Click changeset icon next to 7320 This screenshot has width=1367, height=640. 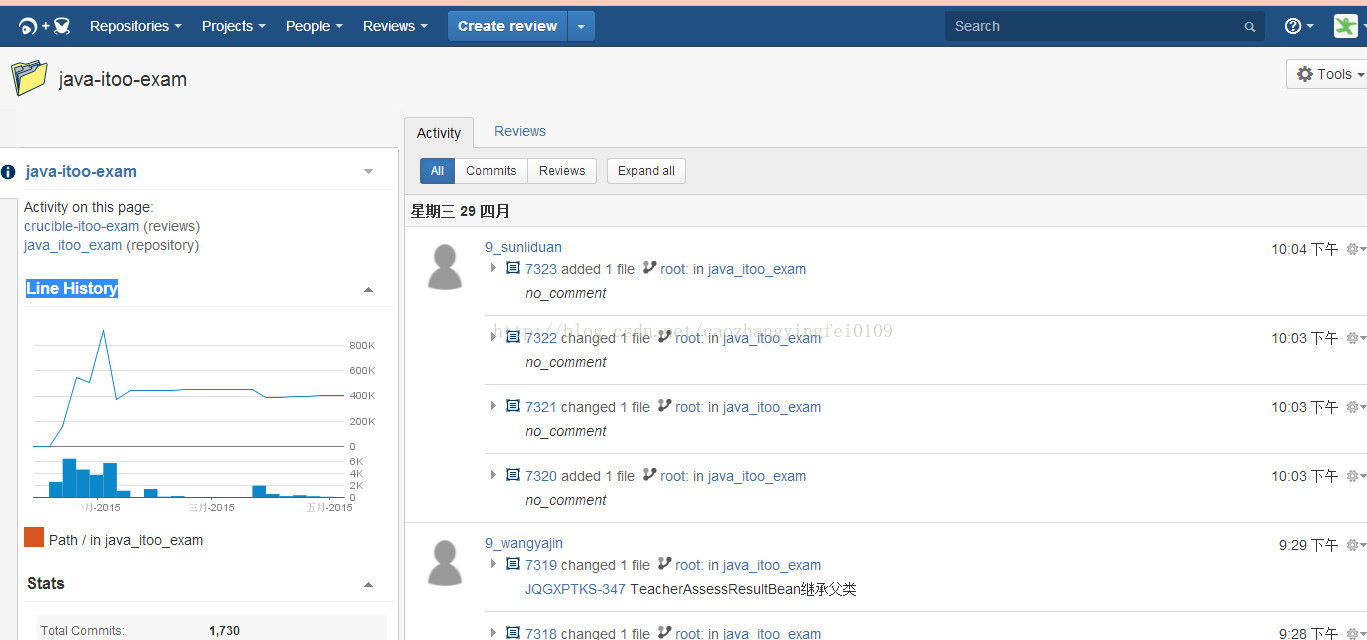[x=513, y=475]
